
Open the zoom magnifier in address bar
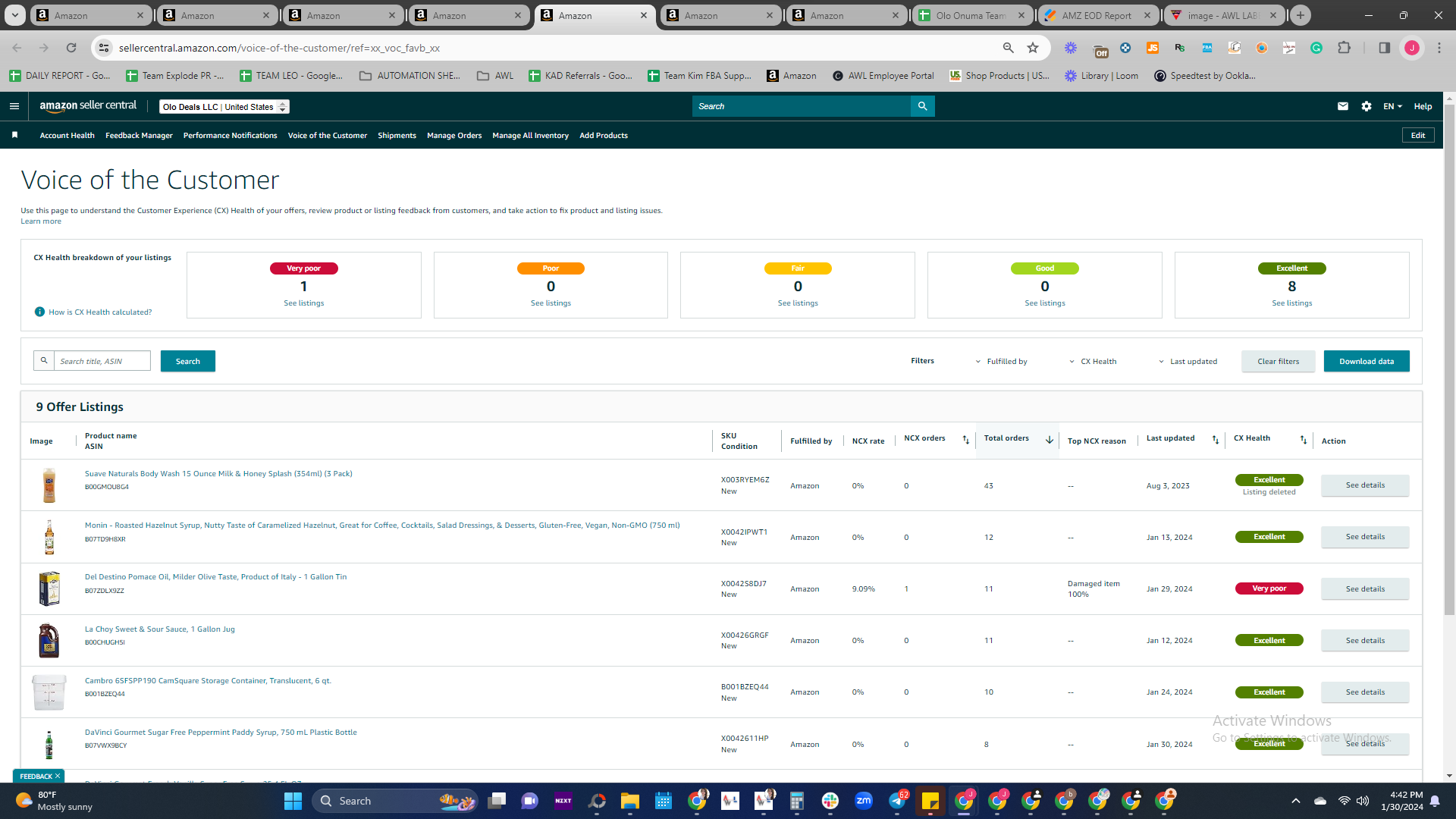pos(1008,48)
